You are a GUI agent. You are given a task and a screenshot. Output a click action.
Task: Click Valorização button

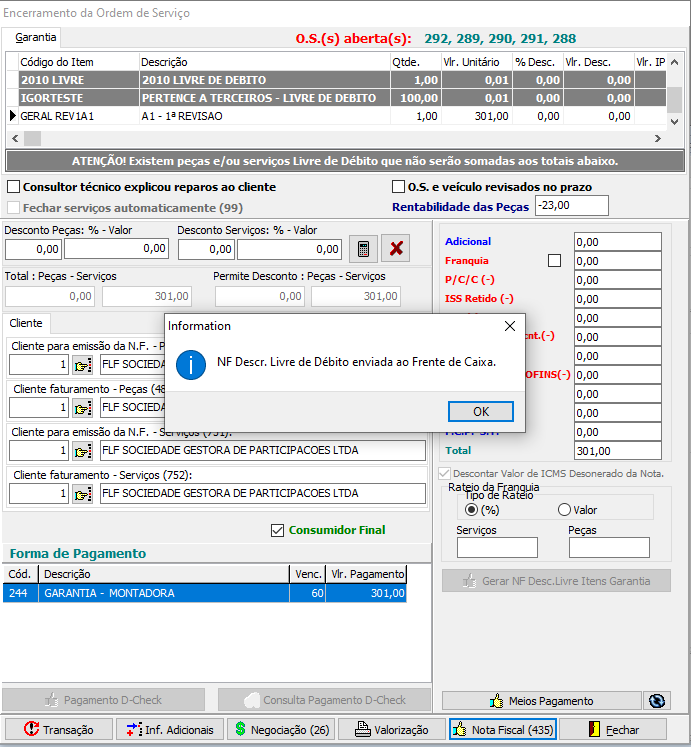coord(392,729)
